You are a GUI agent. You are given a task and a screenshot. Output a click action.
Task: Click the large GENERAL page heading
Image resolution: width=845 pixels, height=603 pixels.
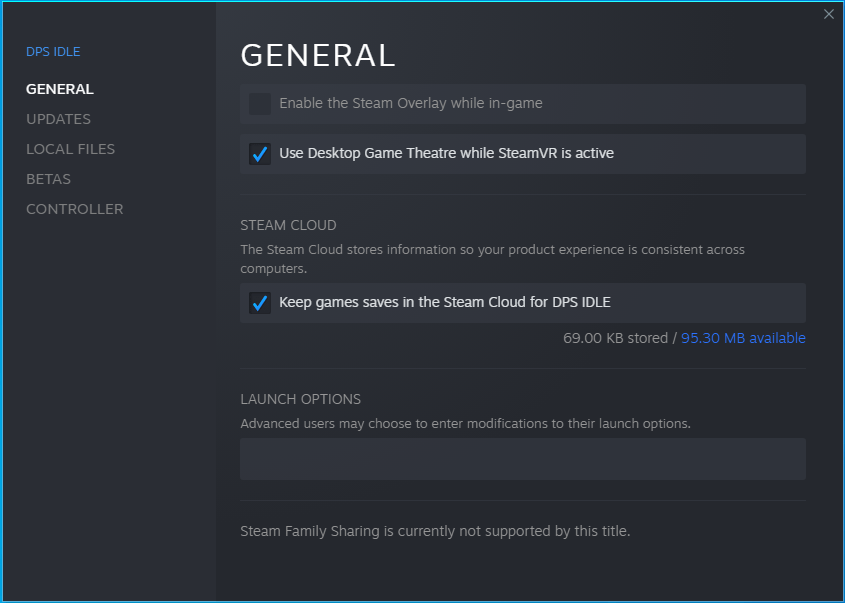coord(318,56)
